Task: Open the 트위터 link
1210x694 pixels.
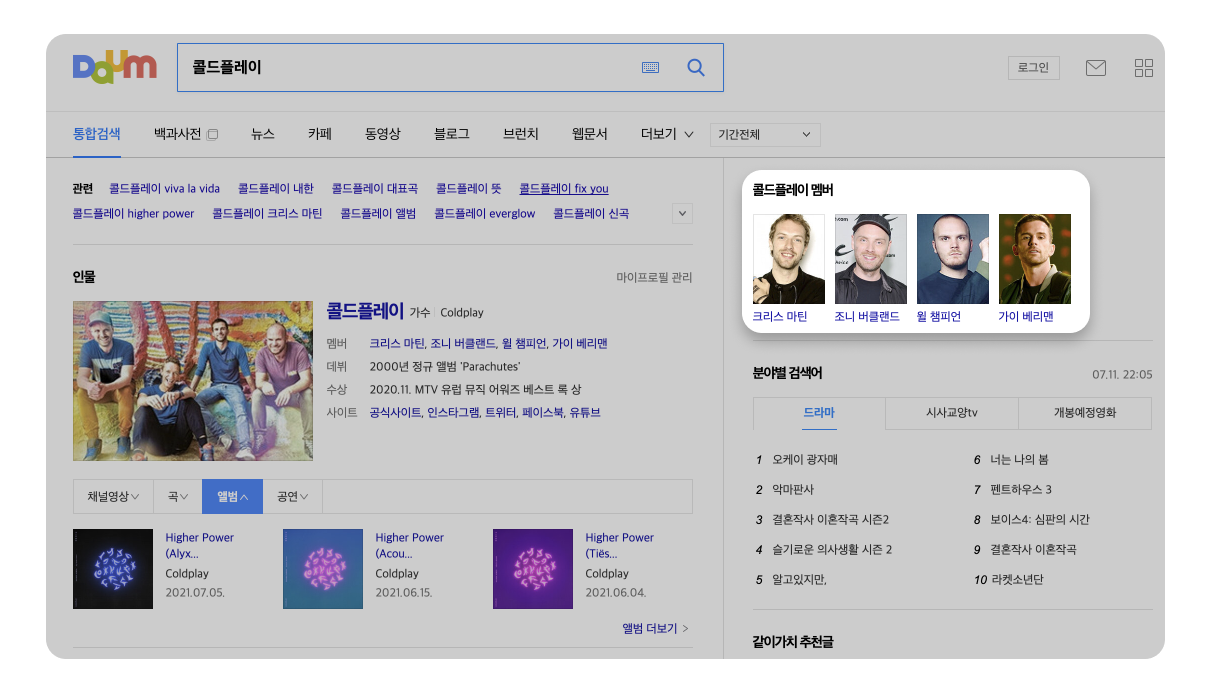Action: (500, 412)
